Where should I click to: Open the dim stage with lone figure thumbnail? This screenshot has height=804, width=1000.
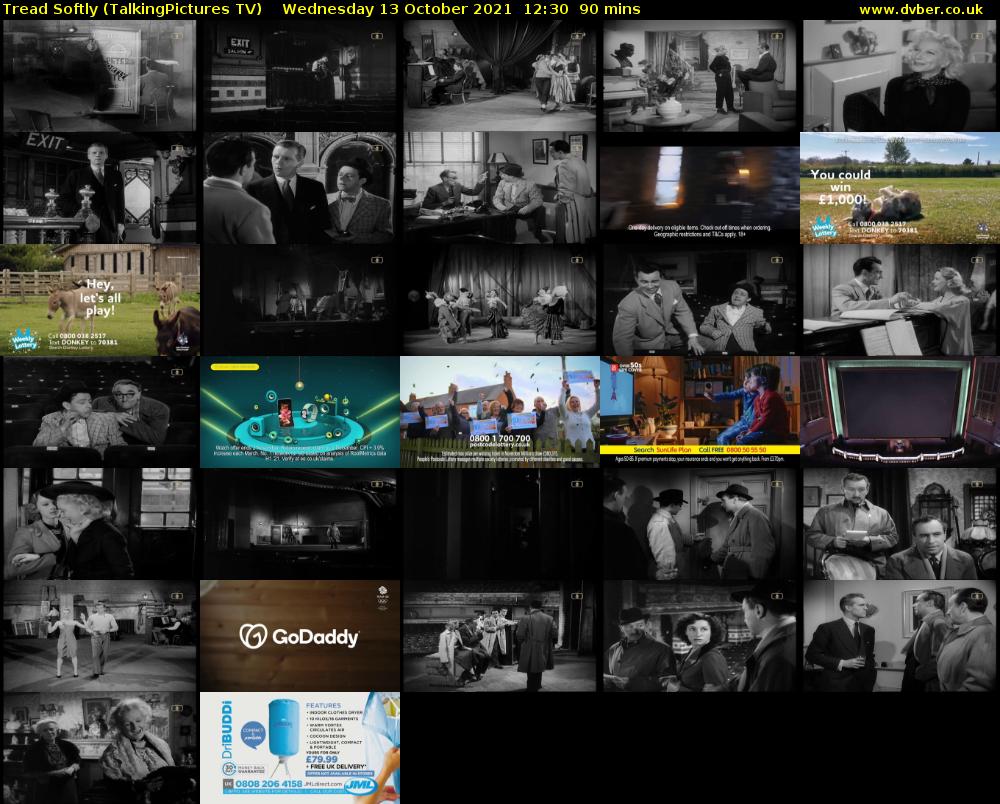point(300,523)
